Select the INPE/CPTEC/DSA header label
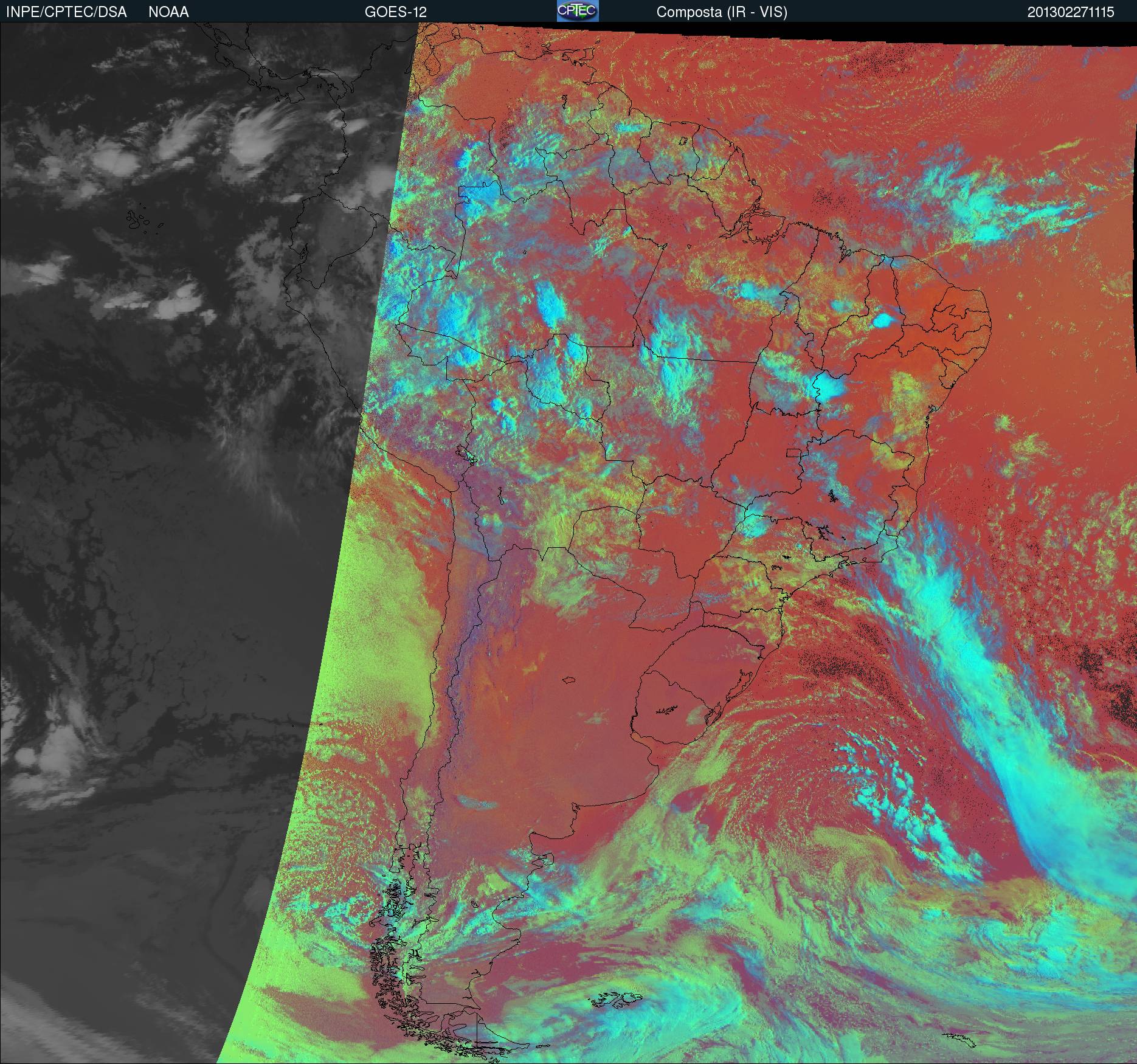Image resolution: width=1137 pixels, height=1064 pixels. (66, 12)
